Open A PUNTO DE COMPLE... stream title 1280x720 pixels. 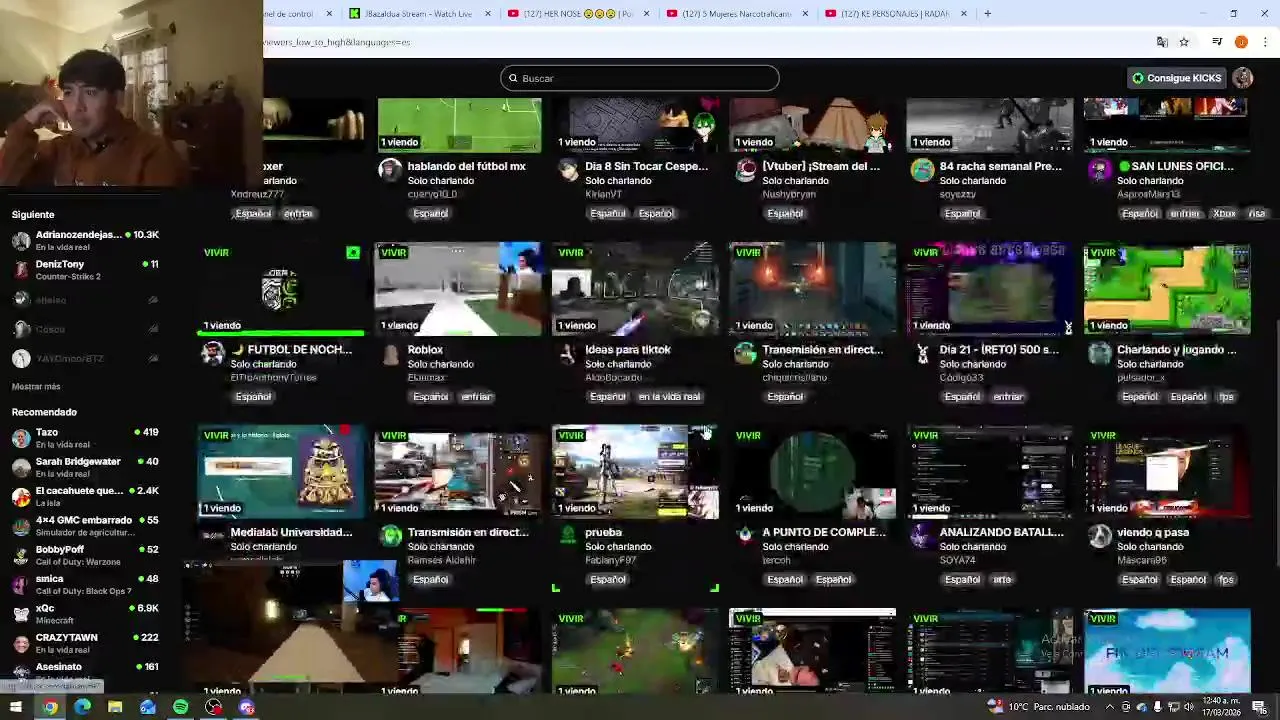coord(824,533)
